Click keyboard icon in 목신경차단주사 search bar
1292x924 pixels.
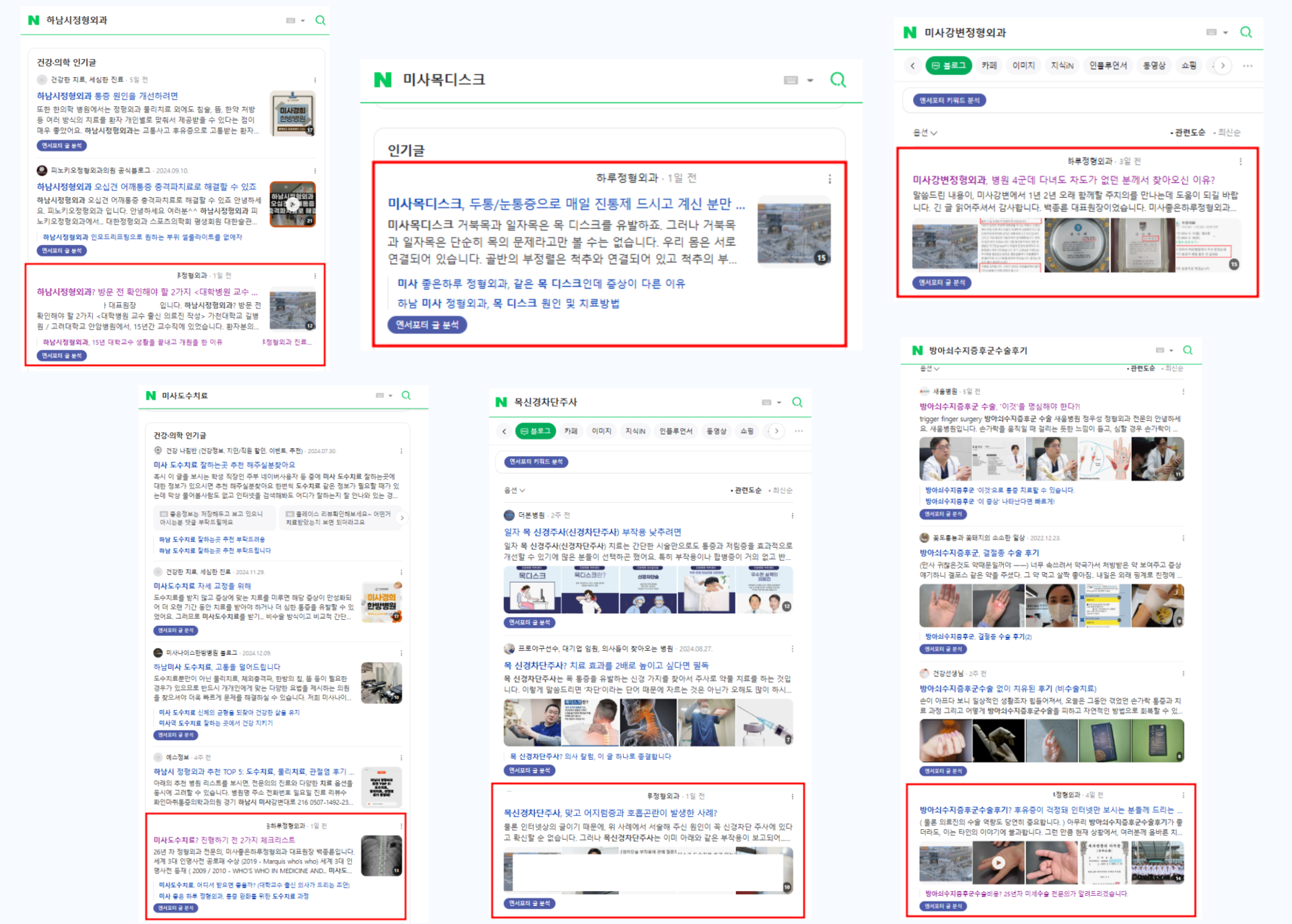[x=766, y=402]
